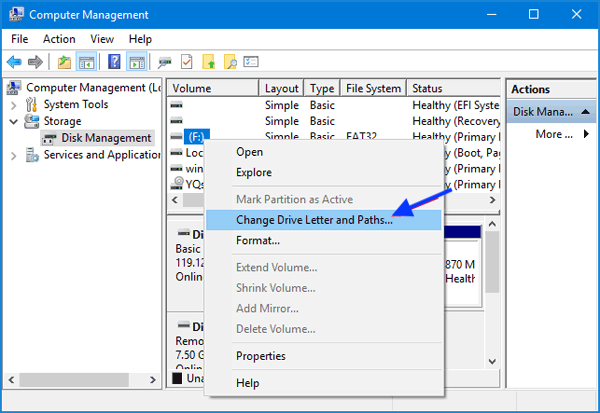Click the Forward arrow toolbar icon
This screenshot has width=600, height=413.
[x=35, y=62]
